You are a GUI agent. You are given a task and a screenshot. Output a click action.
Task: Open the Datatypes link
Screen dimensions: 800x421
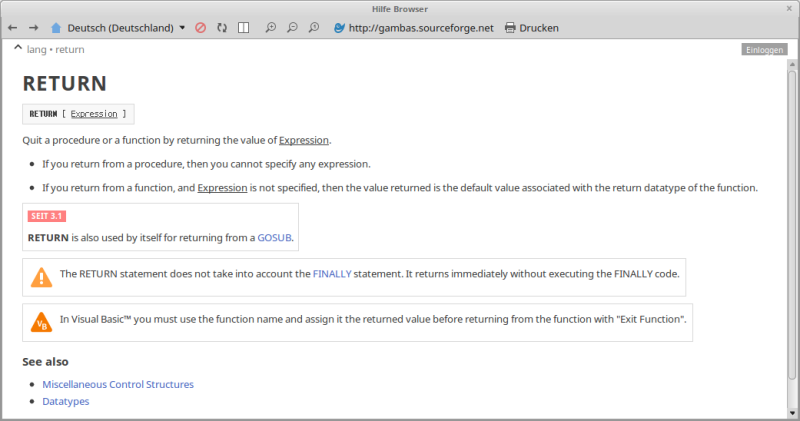[65, 401]
